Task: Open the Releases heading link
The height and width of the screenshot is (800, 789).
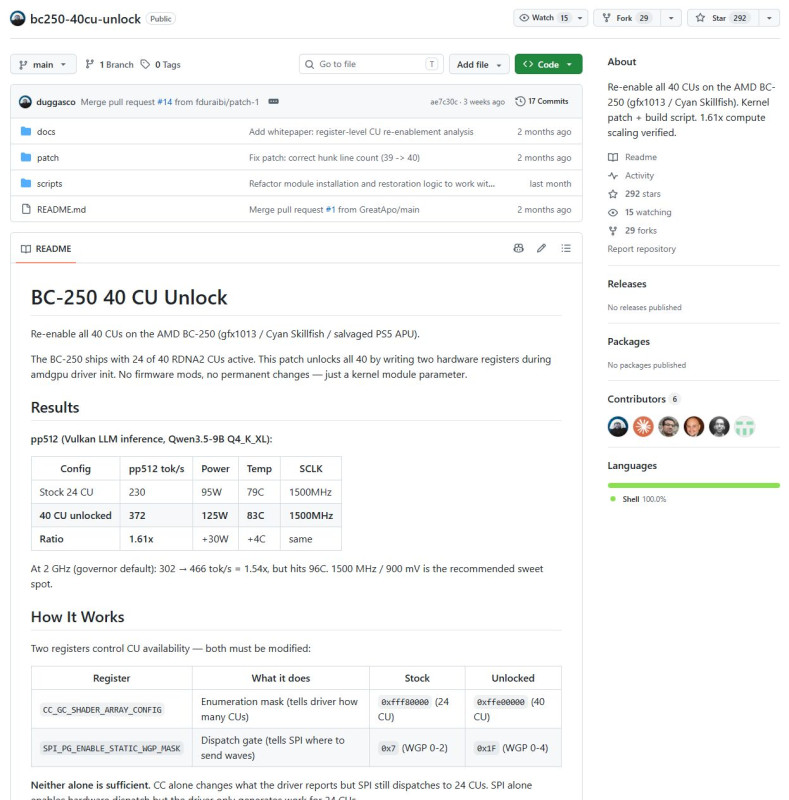Action: (627, 284)
